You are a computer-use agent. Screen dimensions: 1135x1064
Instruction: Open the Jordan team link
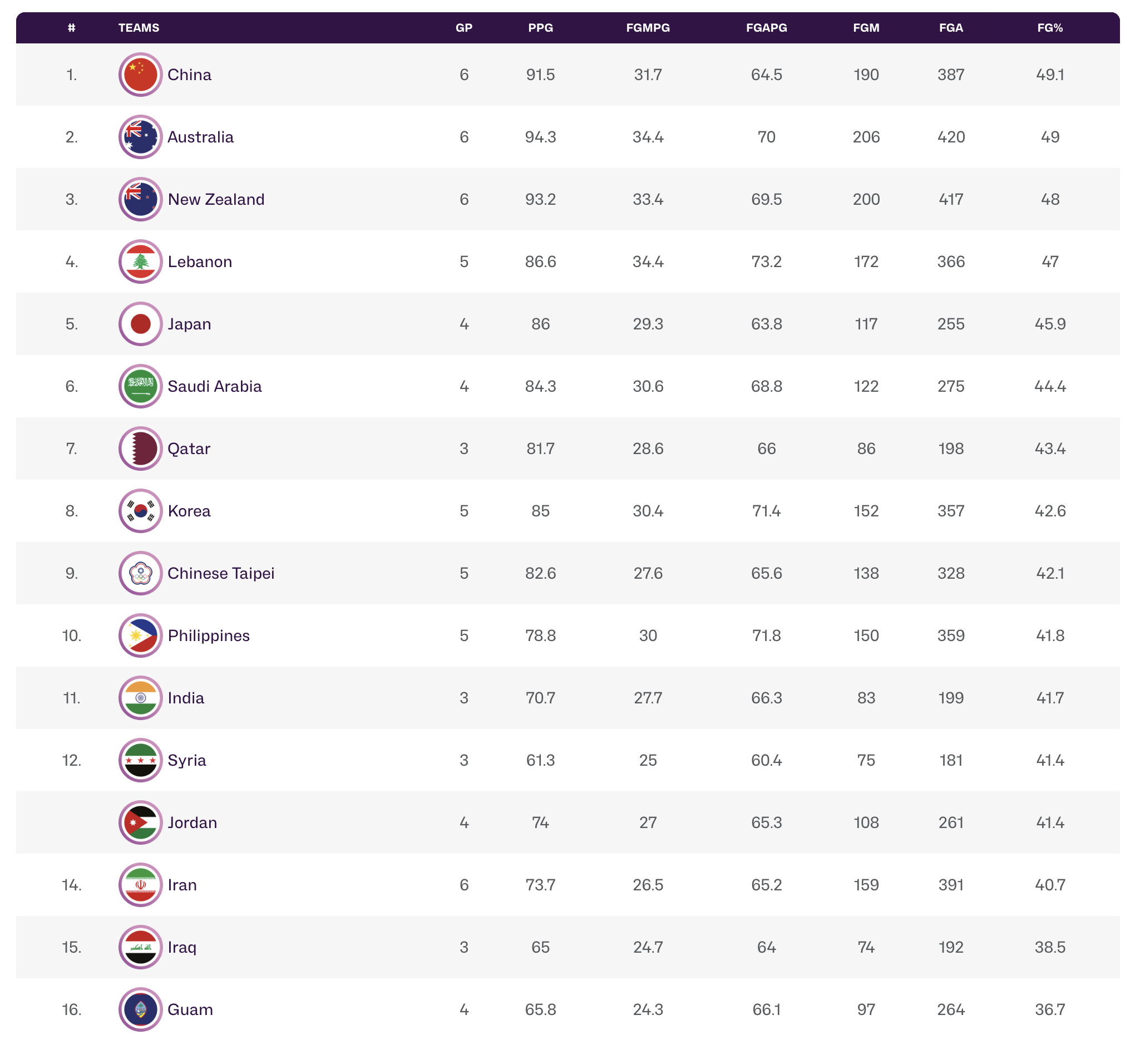[193, 822]
